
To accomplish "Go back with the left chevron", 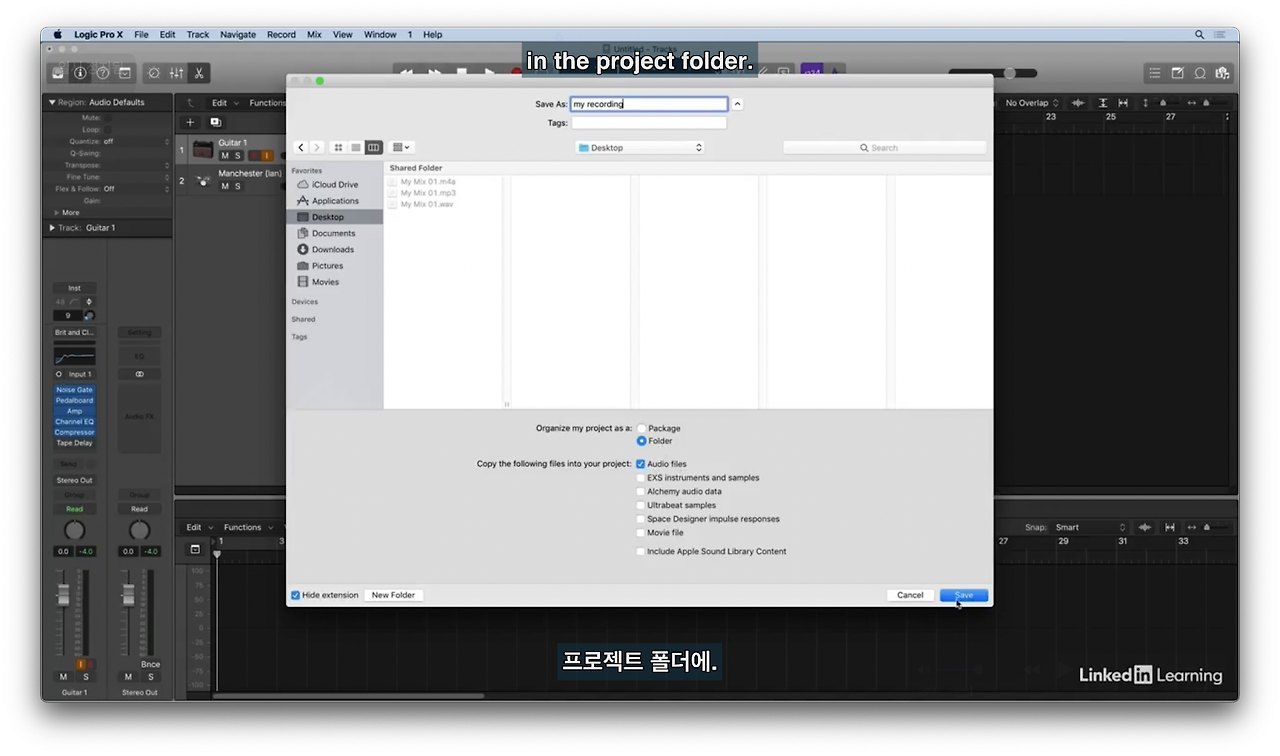I will point(301,147).
